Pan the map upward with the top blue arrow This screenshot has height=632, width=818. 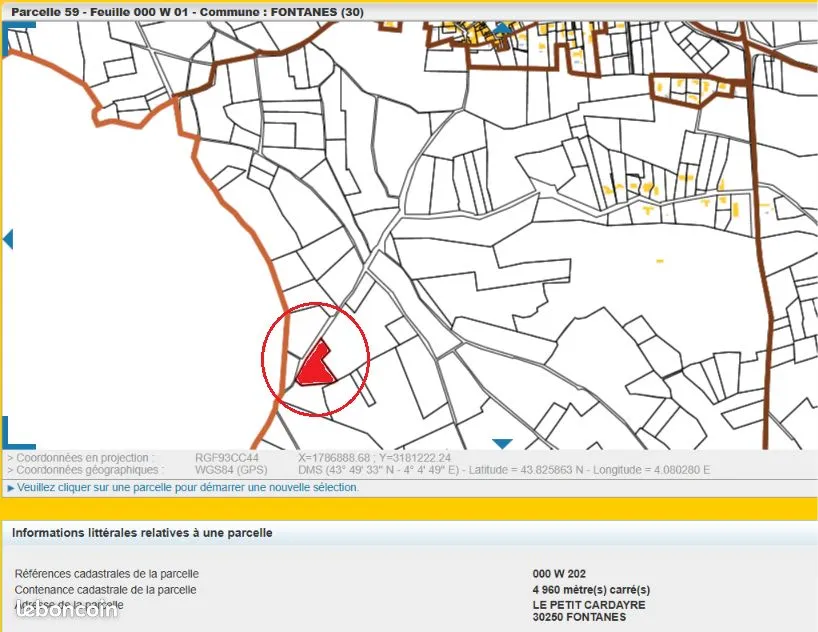[x=502, y=27]
